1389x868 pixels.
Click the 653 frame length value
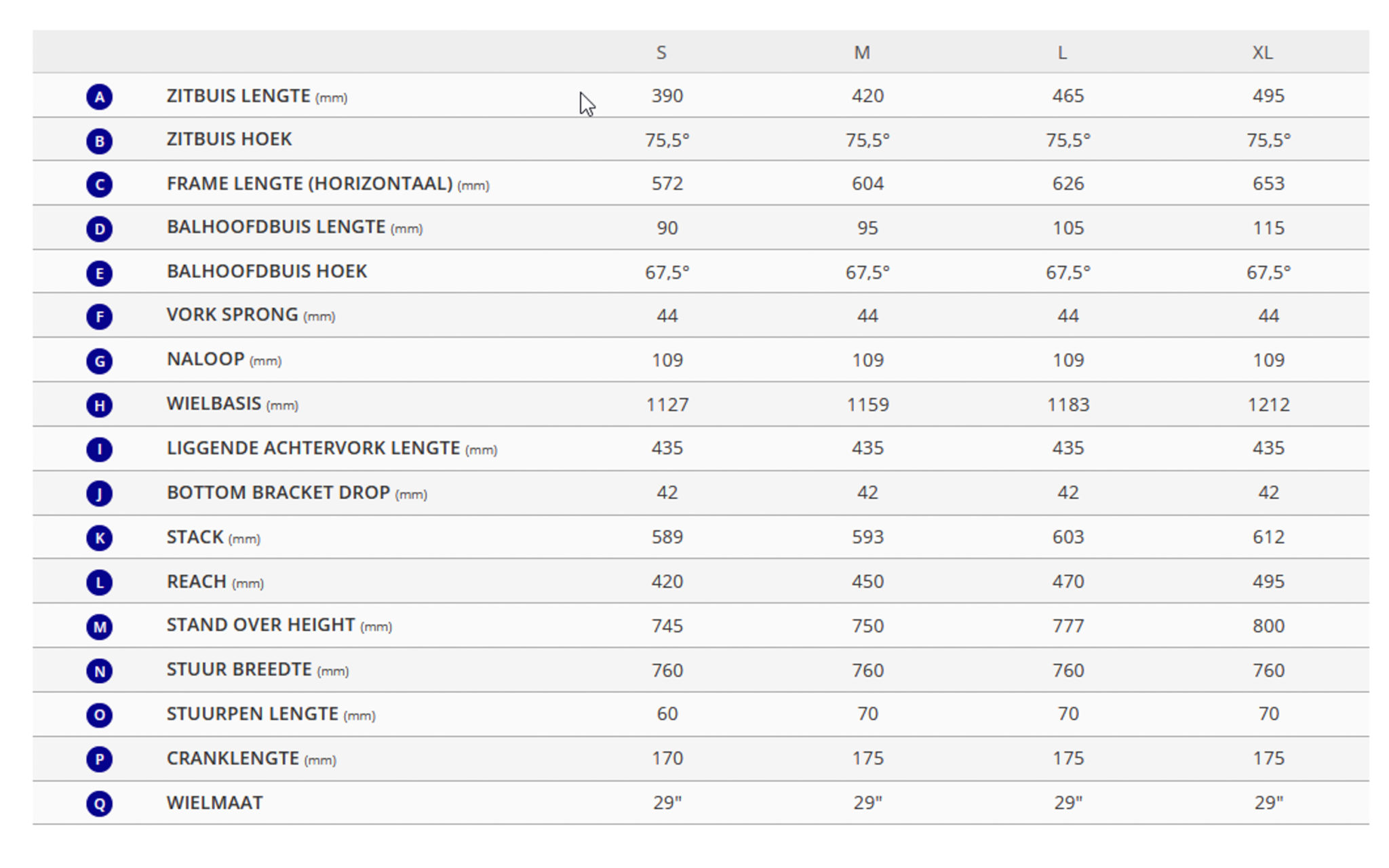tap(1268, 184)
